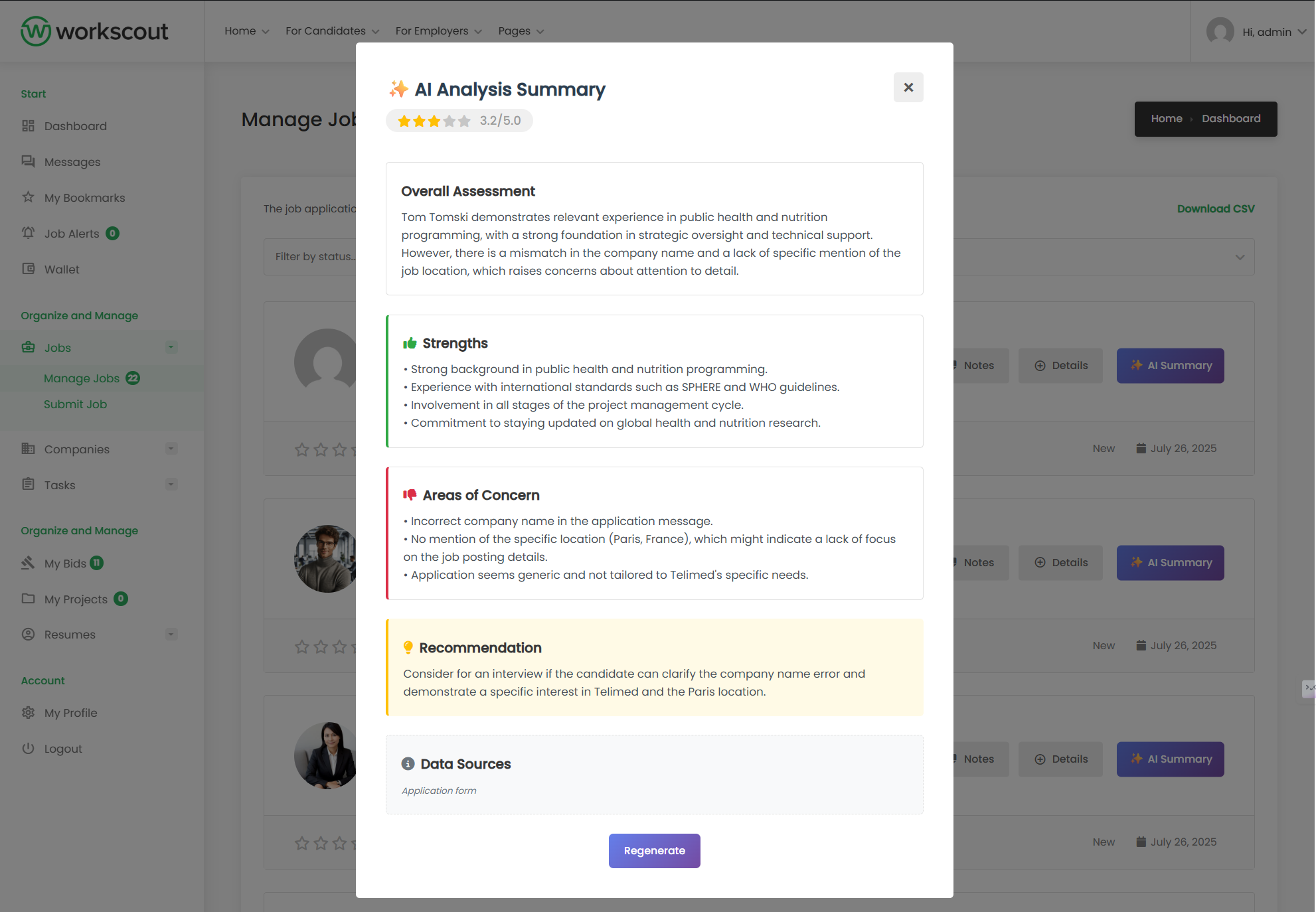The height and width of the screenshot is (912, 1316).
Task: Click the Logout power icon
Action: 28,748
